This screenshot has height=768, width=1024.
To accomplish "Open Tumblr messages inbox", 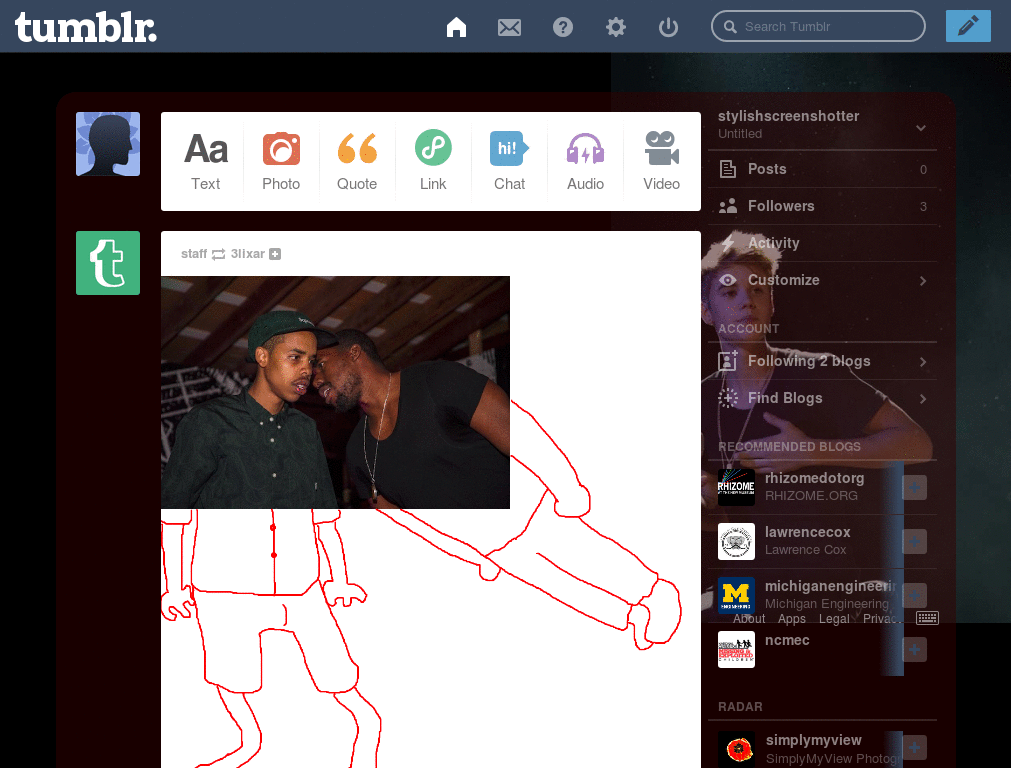I will [509, 27].
